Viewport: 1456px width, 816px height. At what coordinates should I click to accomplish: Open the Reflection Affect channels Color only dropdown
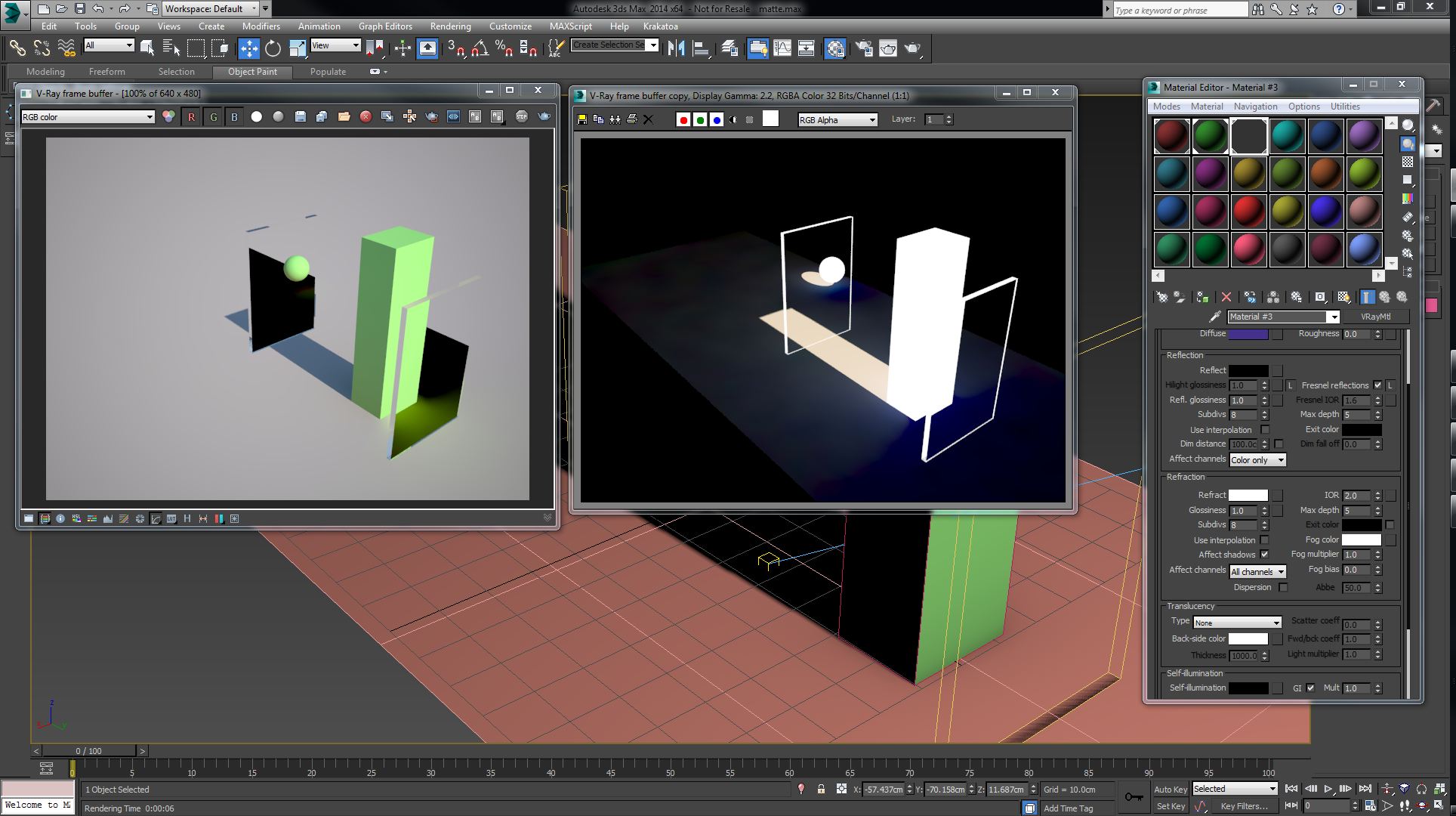[1257, 460]
